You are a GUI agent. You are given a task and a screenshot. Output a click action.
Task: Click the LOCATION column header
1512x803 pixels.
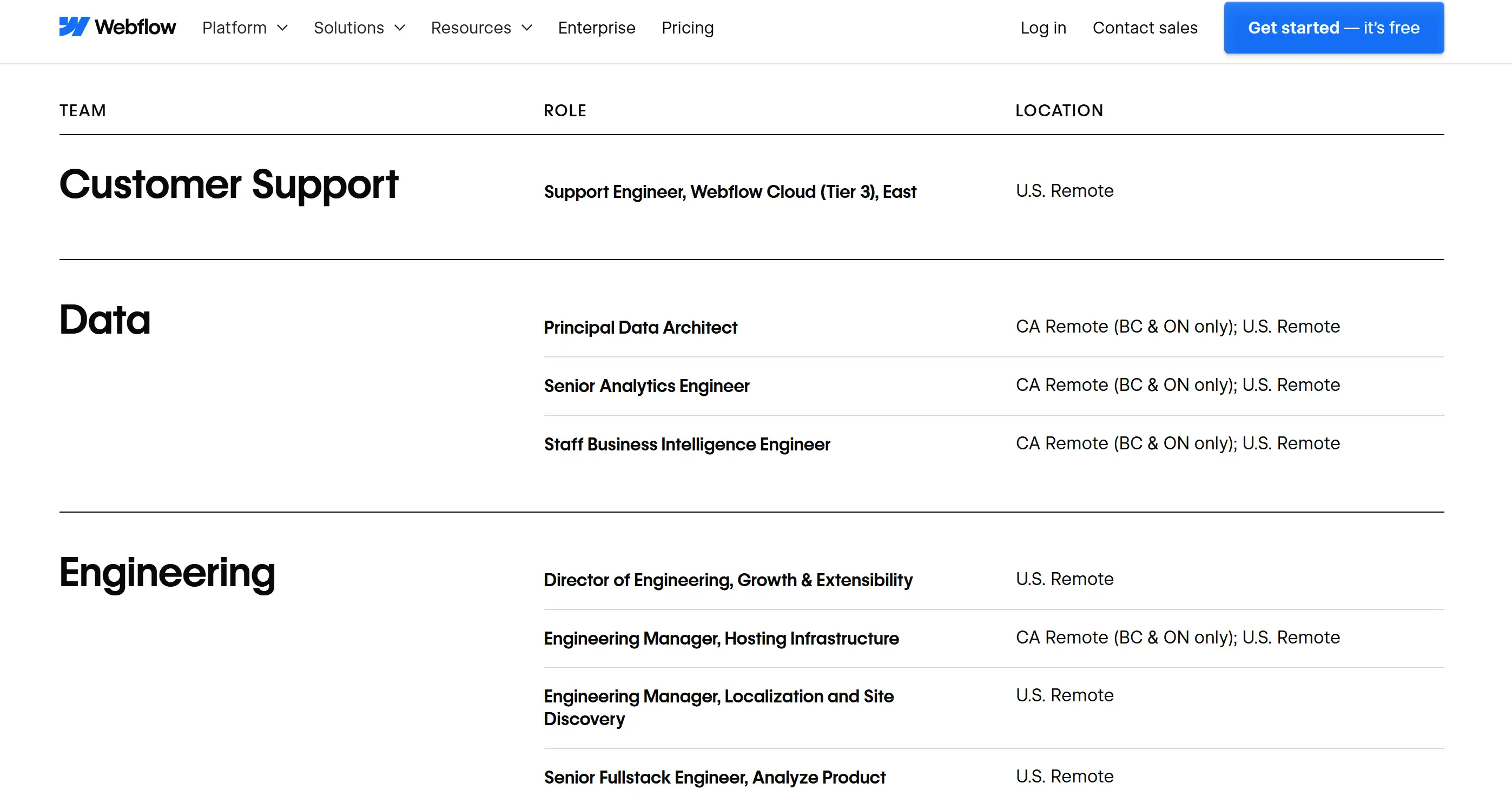tap(1059, 110)
